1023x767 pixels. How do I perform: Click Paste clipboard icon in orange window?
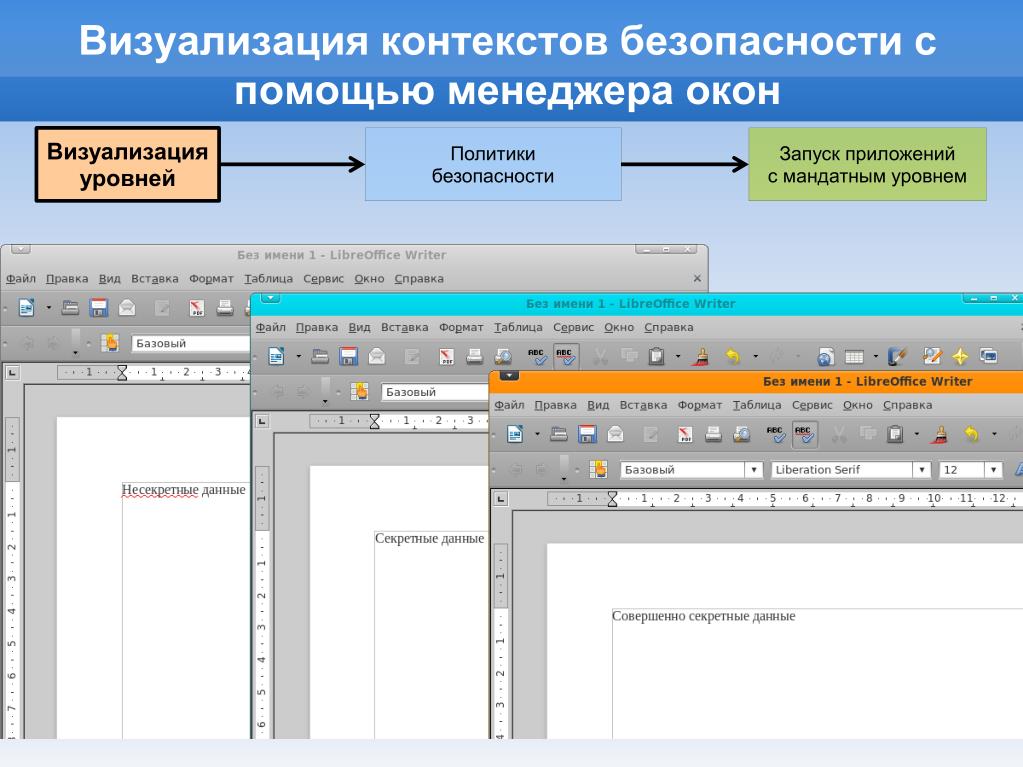(896, 434)
